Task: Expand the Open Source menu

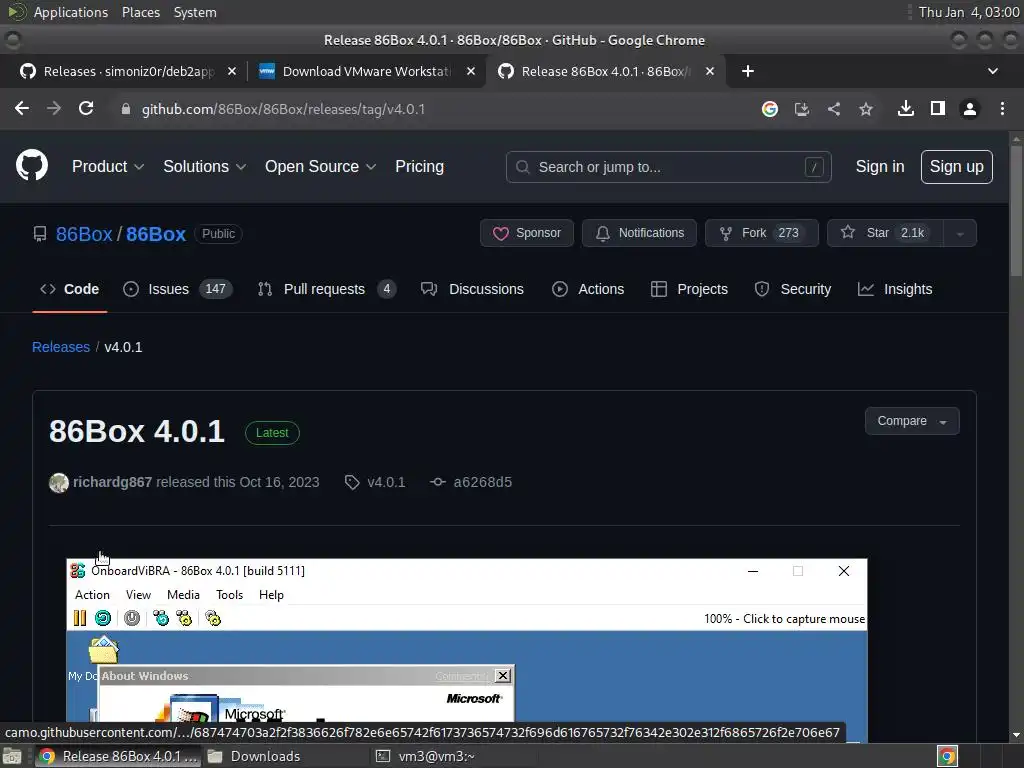Action: tap(320, 167)
